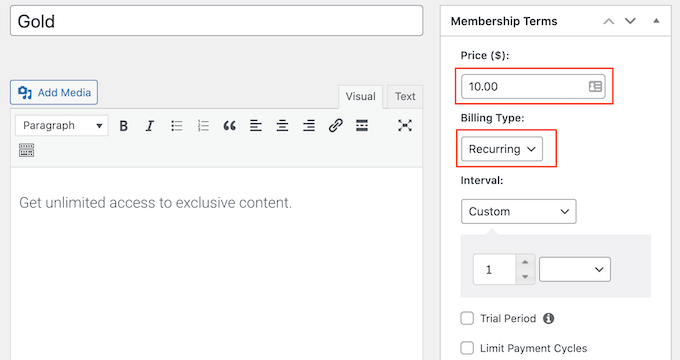Insert Read More tag
Viewport: 680px width, 360px height.
coord(362,126)
